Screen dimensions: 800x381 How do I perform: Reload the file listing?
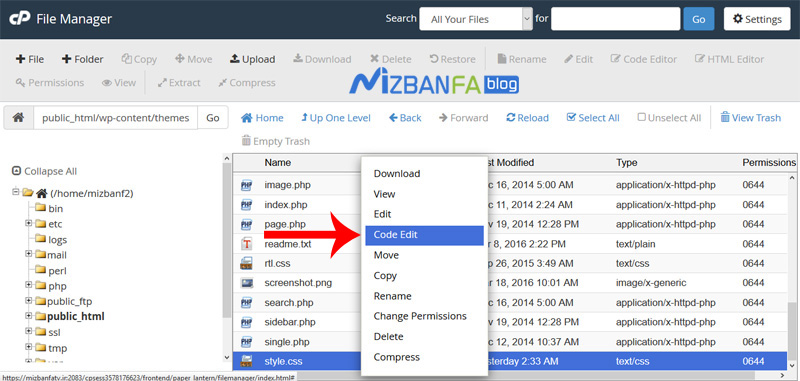(x=527, y=118)
